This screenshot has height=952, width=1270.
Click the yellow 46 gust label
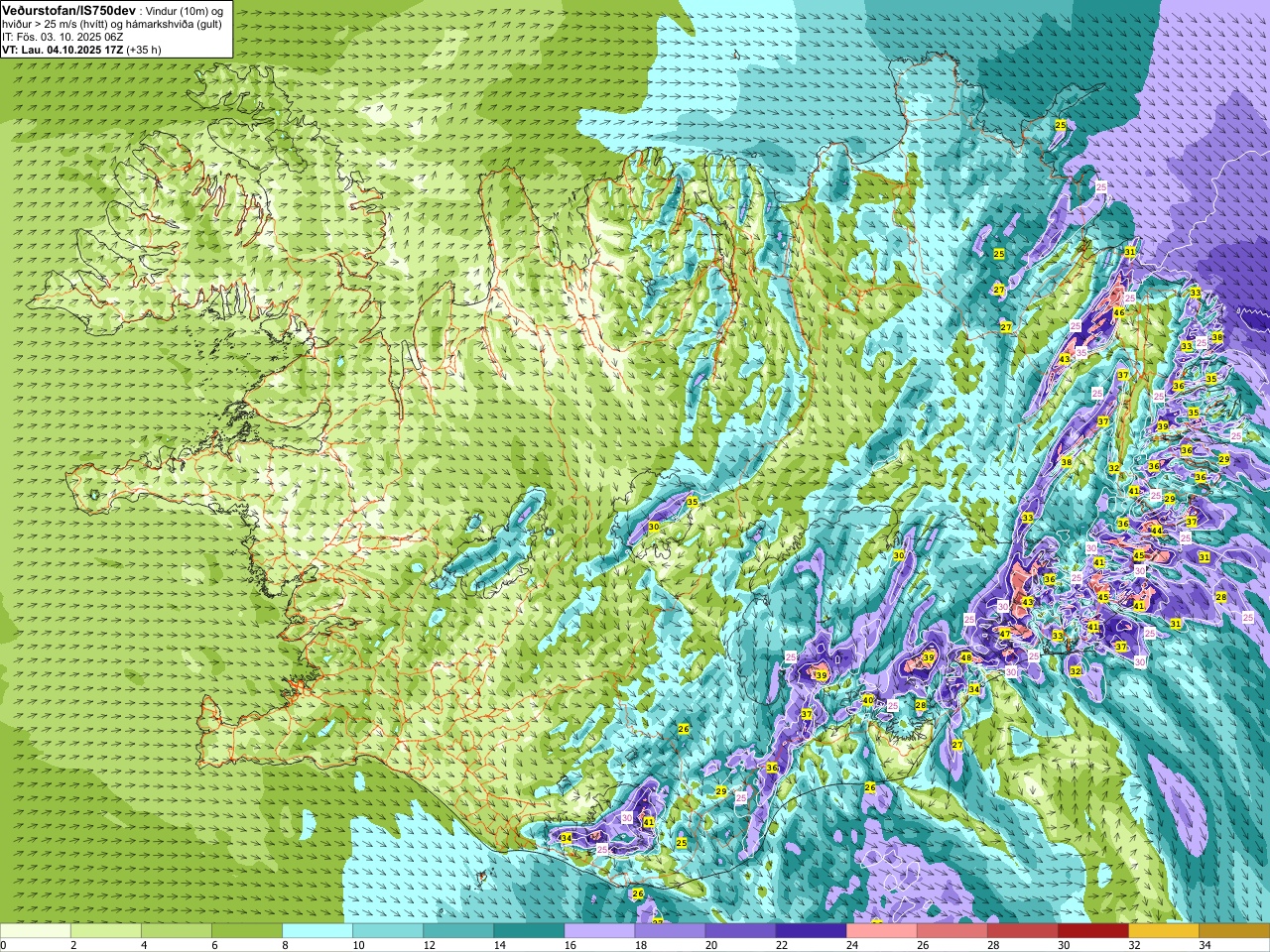tap(1119, 312)
